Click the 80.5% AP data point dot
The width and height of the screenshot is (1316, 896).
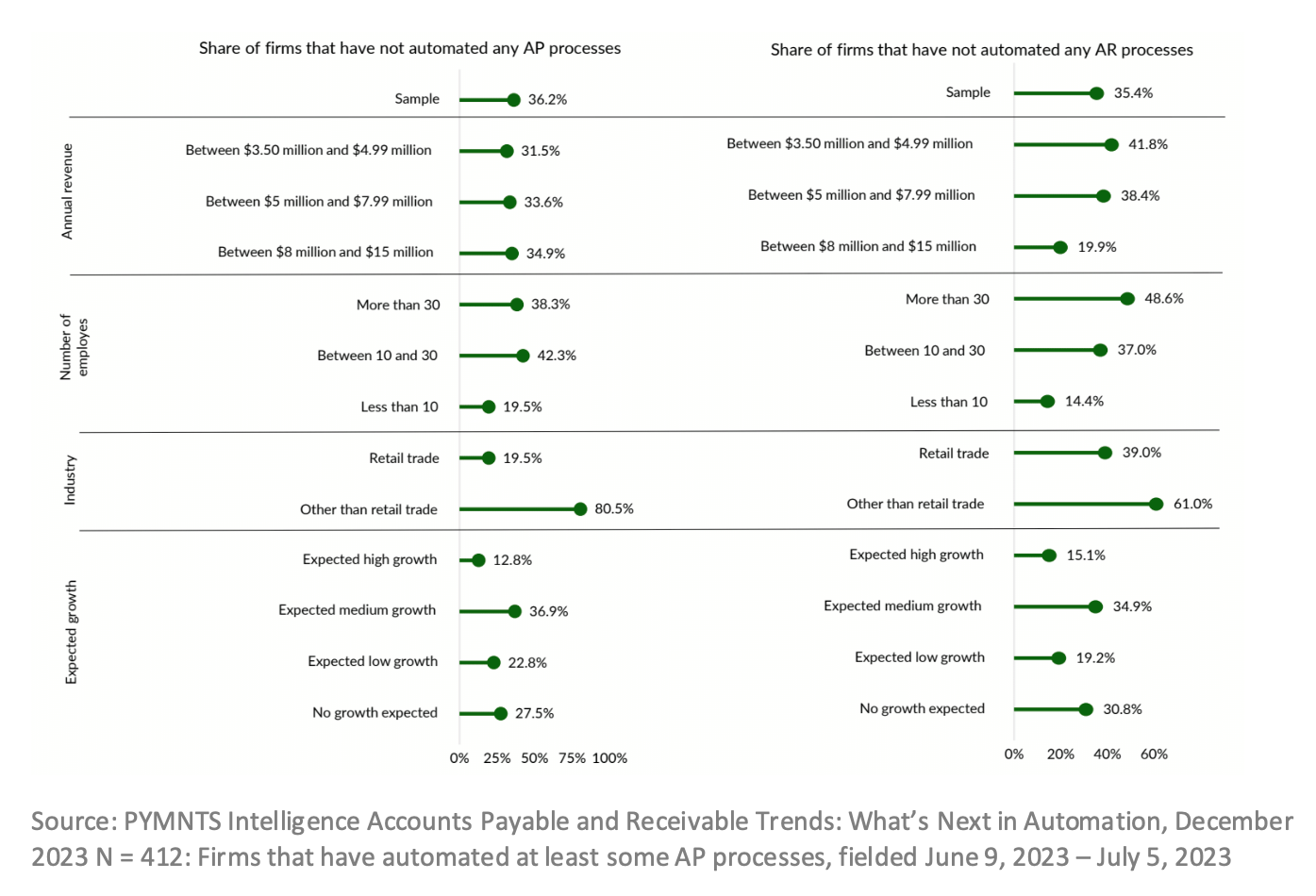(580, 509)
